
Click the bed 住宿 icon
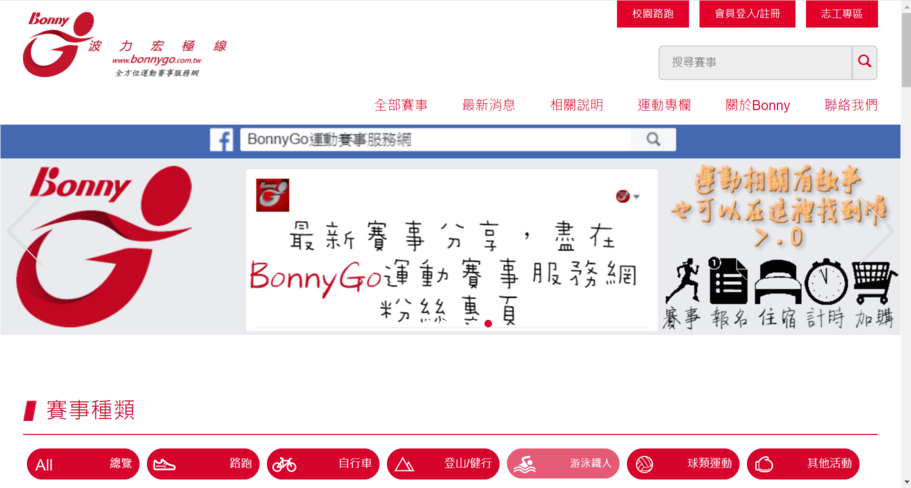click(778, 282)
